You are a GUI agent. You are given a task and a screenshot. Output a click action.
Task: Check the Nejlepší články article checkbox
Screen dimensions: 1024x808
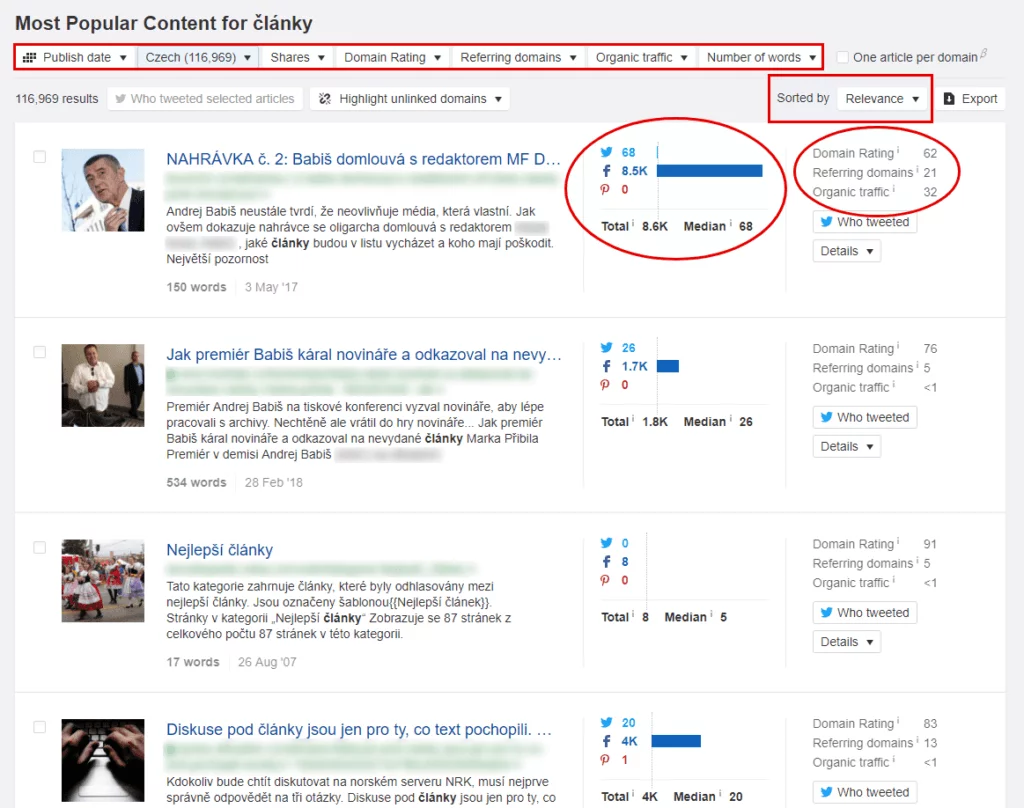(x=40, y=547)
